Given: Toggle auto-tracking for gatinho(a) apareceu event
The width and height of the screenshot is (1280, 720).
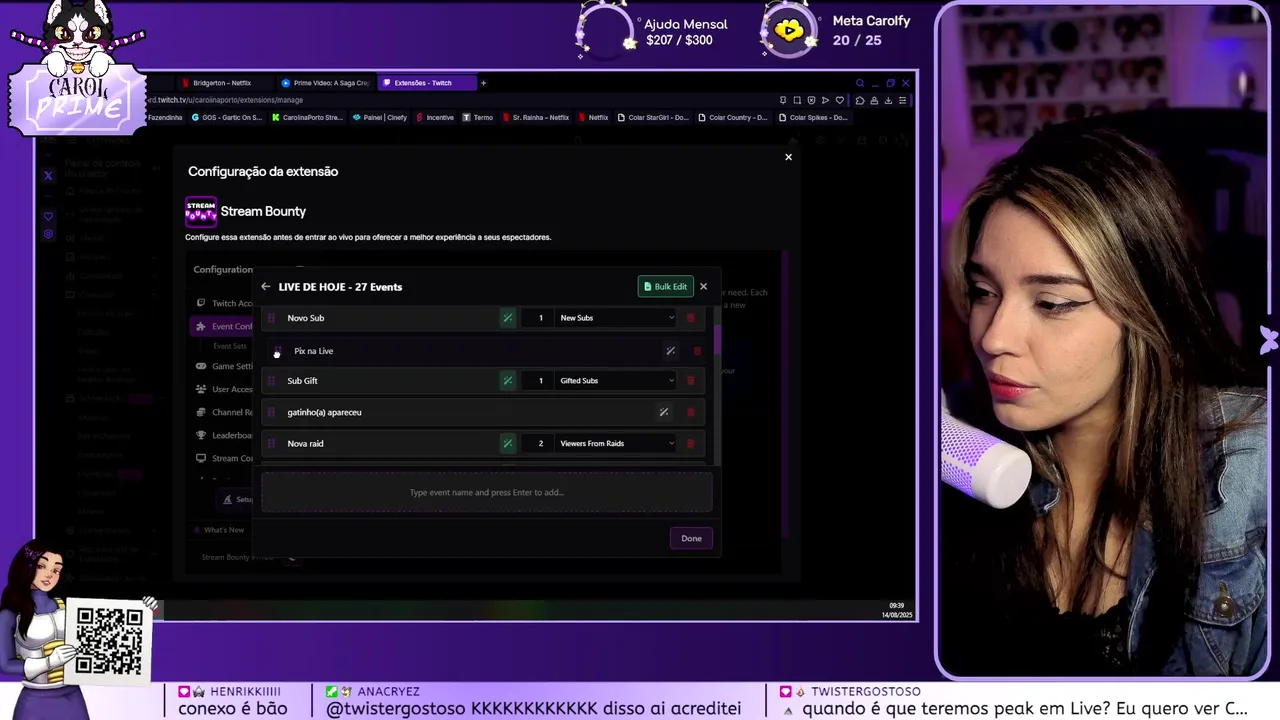Looking at the screenshot, I should [663, 412].
